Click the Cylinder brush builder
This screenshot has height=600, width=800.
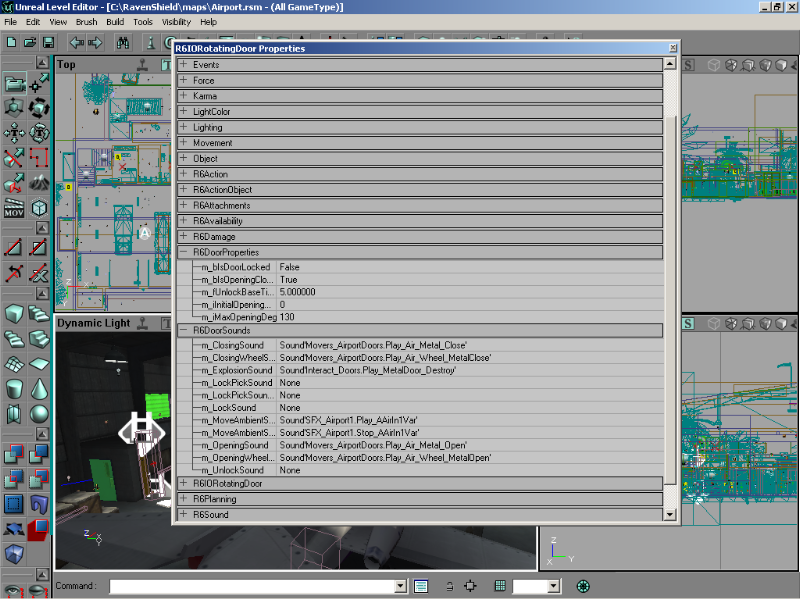click(x=14, y=389)
